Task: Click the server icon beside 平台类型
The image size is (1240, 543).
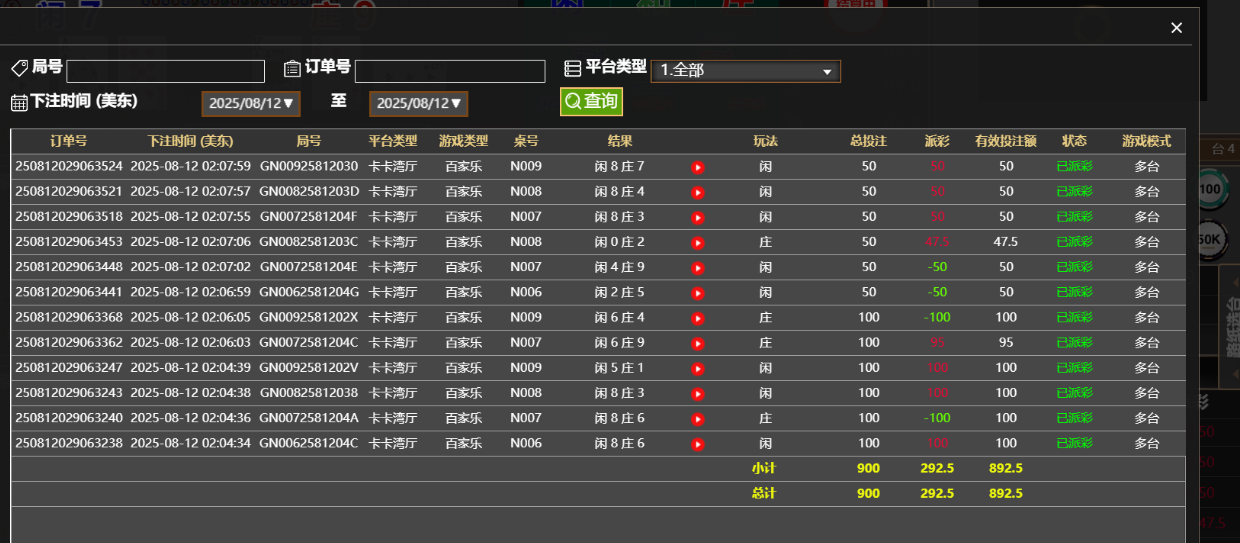Action: pos(573,68)
